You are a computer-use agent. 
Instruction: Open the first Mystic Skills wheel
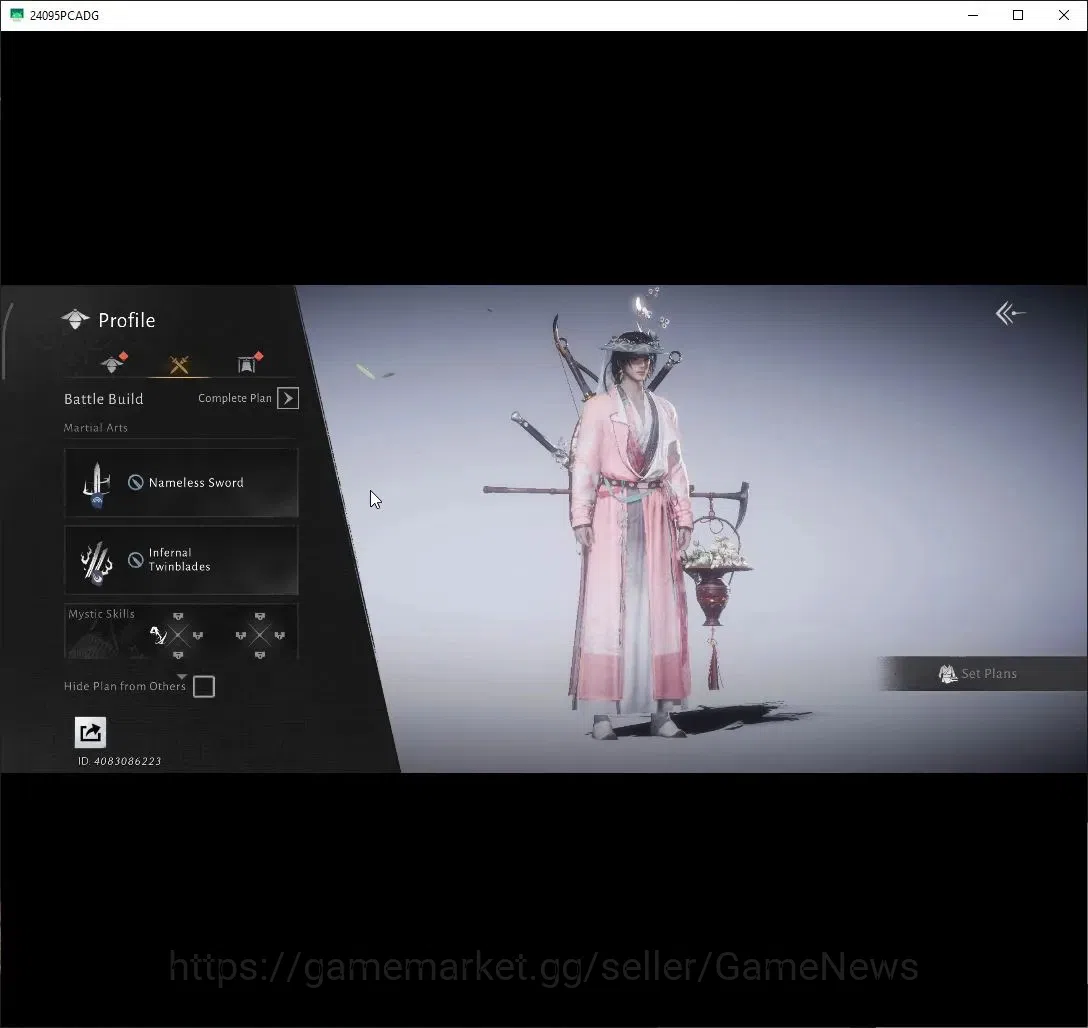tap(178, 635)
